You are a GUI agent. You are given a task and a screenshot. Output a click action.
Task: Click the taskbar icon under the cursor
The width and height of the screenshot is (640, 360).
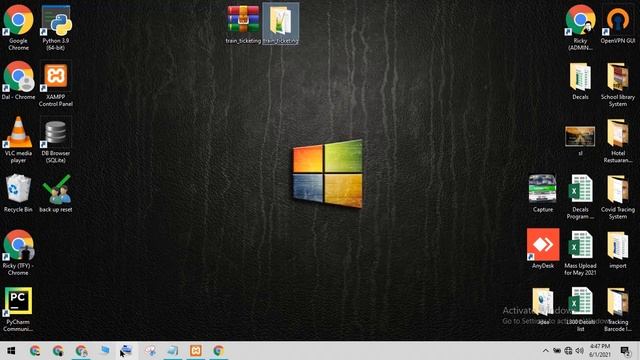tap(127, 351)
